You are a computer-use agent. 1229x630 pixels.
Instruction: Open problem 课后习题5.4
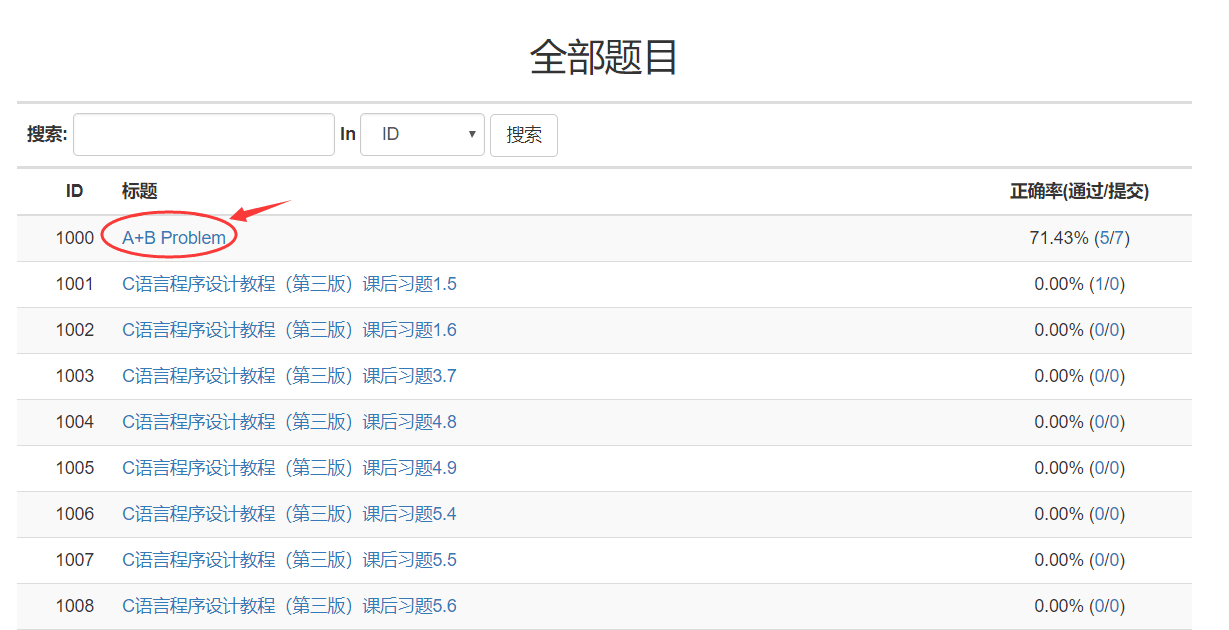289,514
